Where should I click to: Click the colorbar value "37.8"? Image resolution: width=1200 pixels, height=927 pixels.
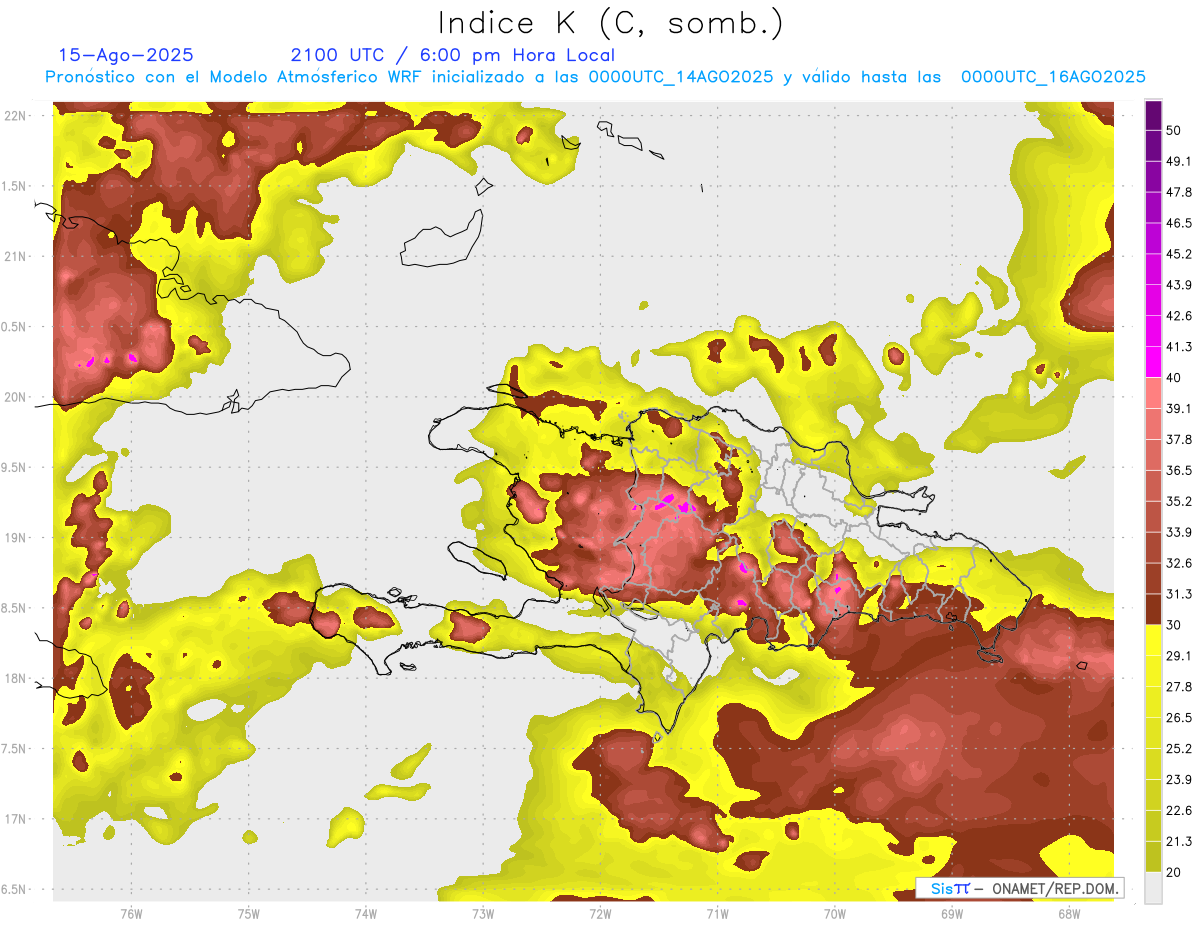1178,439
